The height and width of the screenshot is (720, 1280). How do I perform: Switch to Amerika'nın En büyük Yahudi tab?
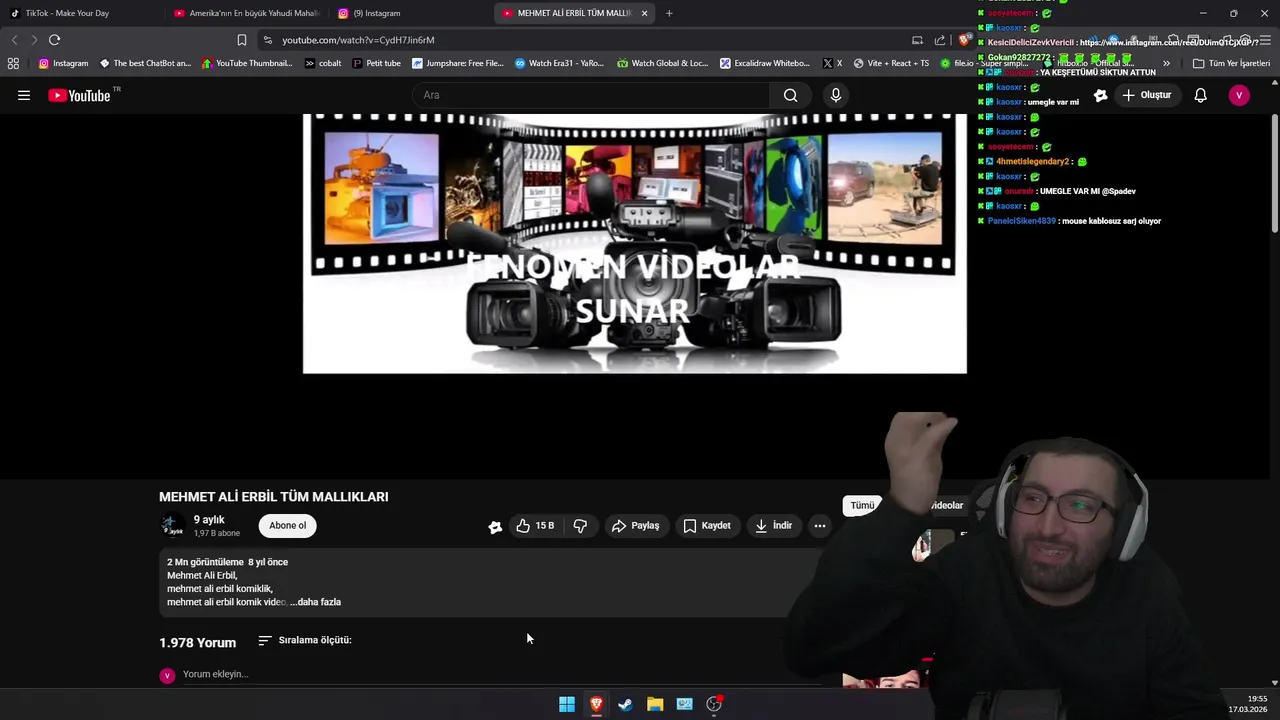pos(248,13)
